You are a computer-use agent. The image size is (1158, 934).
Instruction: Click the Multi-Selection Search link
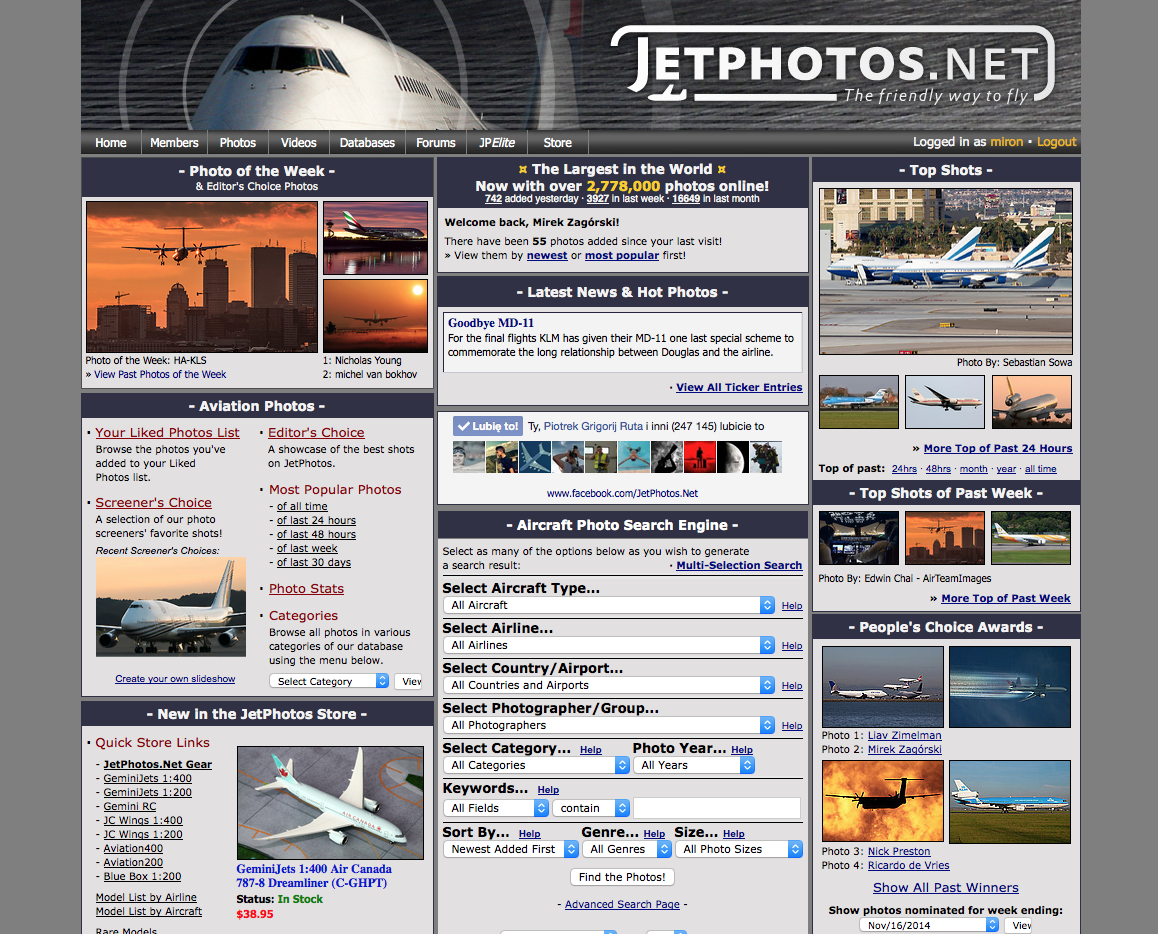739,565
